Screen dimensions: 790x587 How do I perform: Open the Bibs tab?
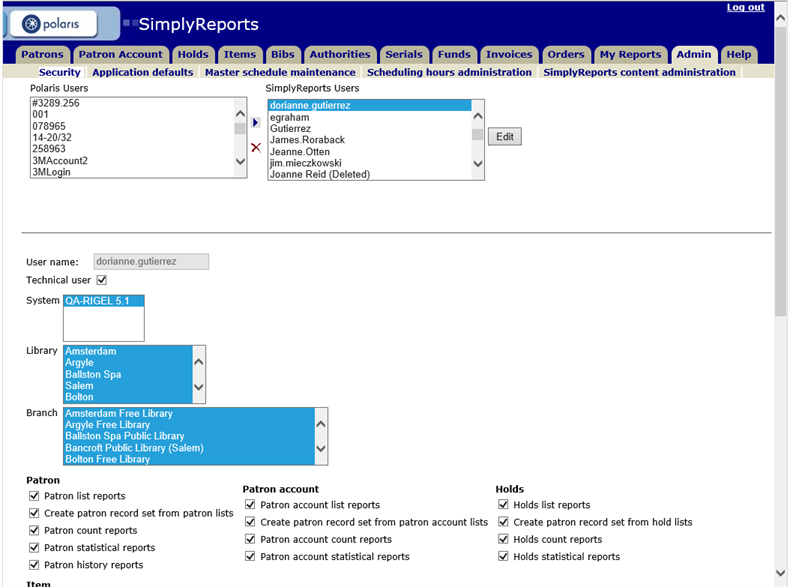click(283, 54)
